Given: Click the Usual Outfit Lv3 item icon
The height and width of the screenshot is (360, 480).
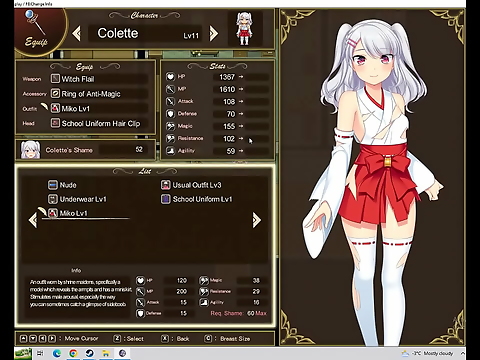Looking at the screenshot, I should coord(166,185).
